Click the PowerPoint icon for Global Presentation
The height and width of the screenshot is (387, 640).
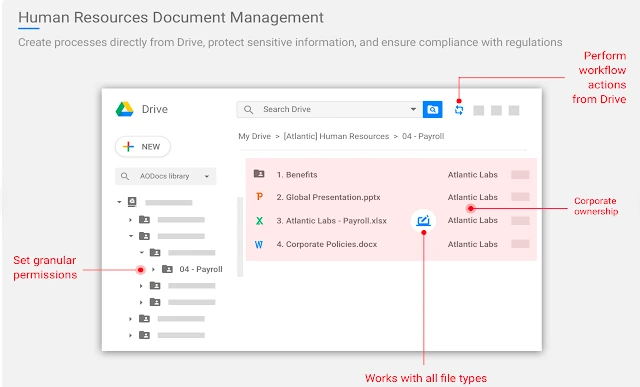[259, 197]
